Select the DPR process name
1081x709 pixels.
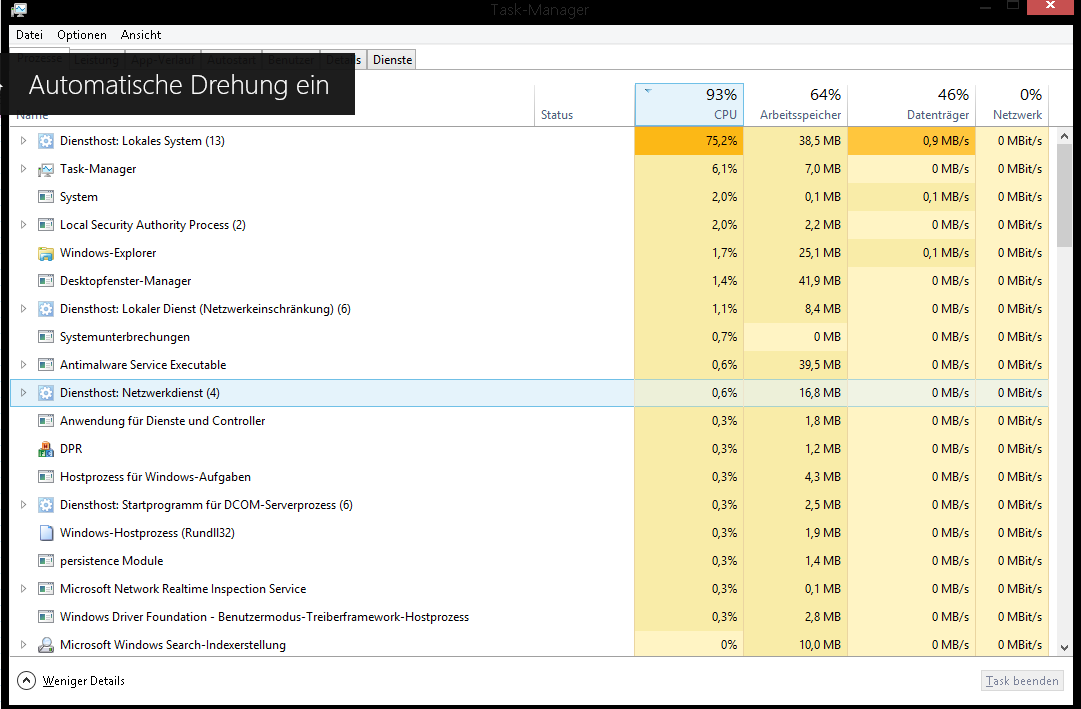click(x=71, y=449)
